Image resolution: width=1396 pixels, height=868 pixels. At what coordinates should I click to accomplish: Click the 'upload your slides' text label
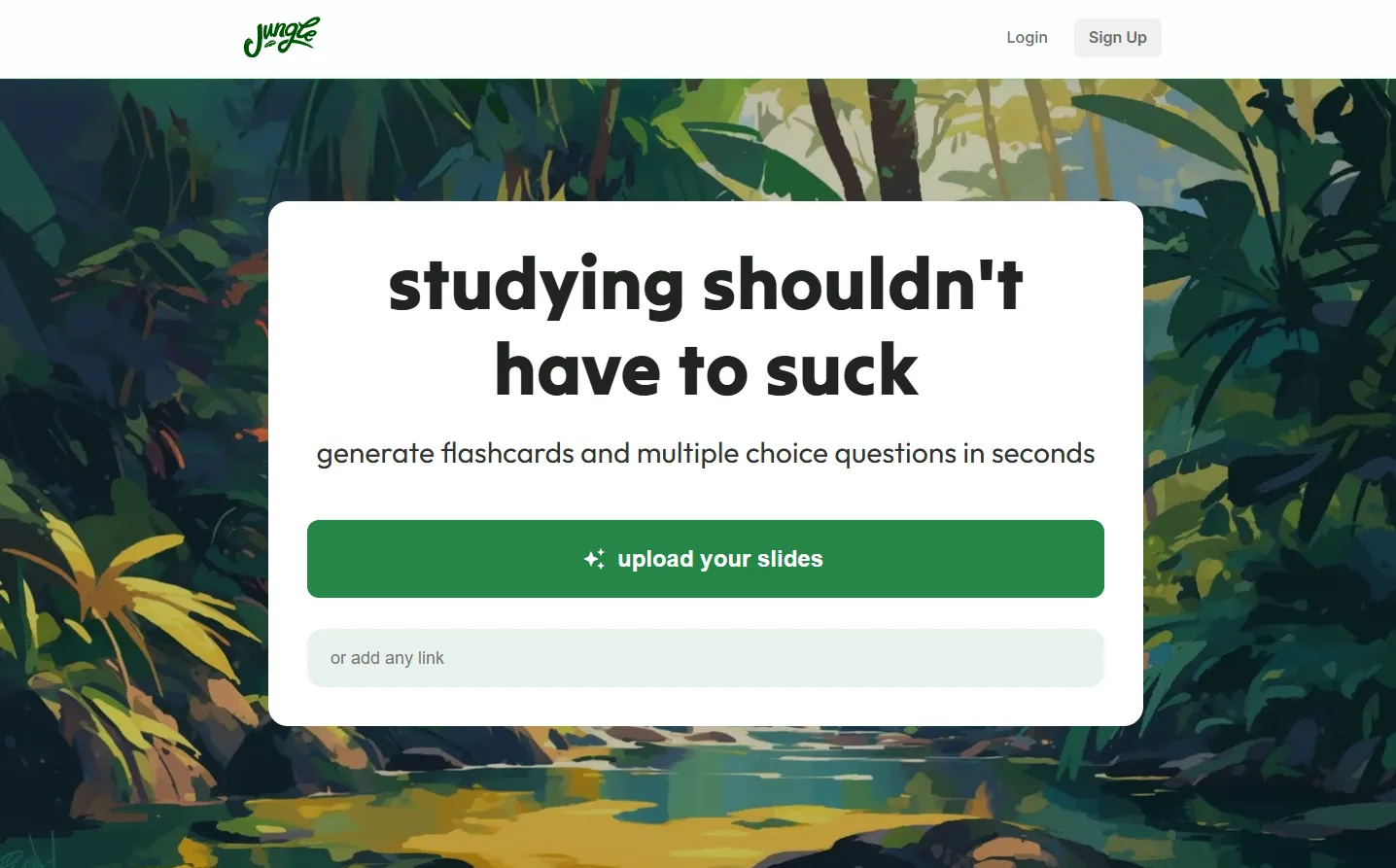[x=720, y=559]
